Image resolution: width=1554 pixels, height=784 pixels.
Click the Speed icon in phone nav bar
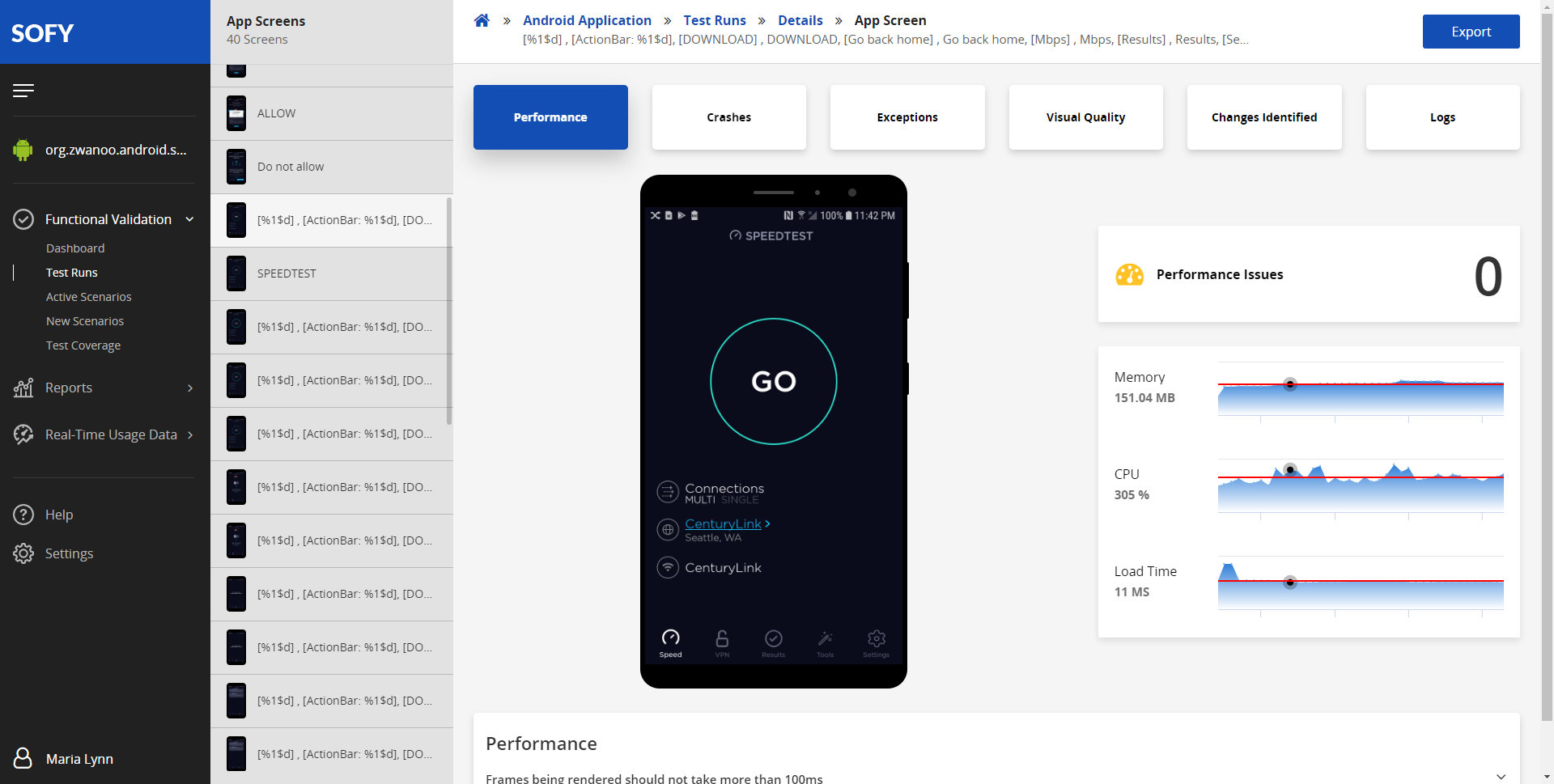click(x=670, y=642)
